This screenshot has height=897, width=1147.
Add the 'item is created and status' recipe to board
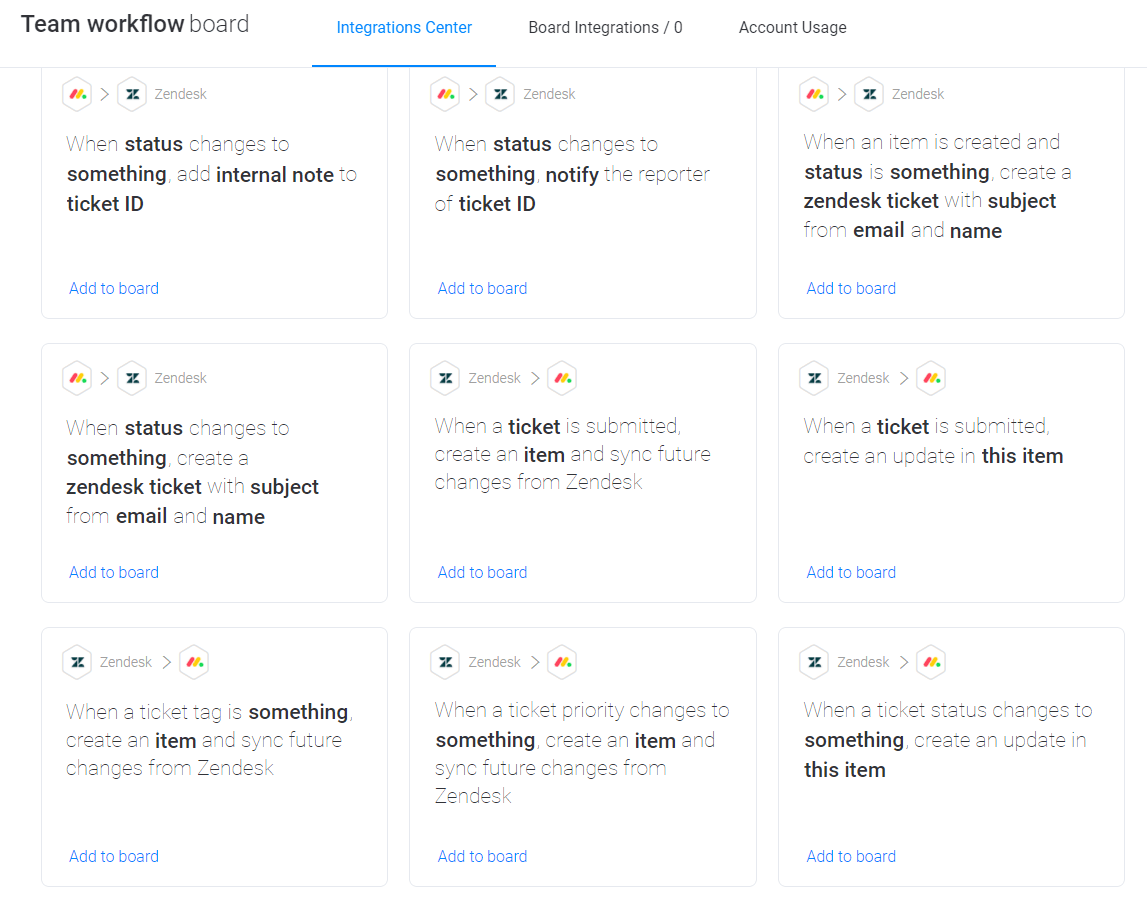(851, 288)
